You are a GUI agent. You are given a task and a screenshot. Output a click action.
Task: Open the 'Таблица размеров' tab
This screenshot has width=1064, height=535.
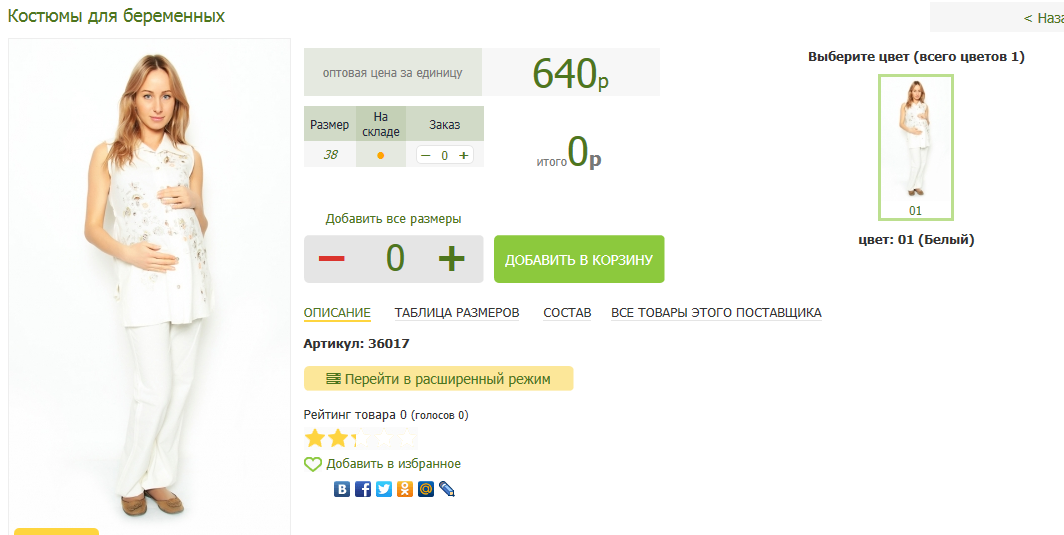(x=457, y=313)
